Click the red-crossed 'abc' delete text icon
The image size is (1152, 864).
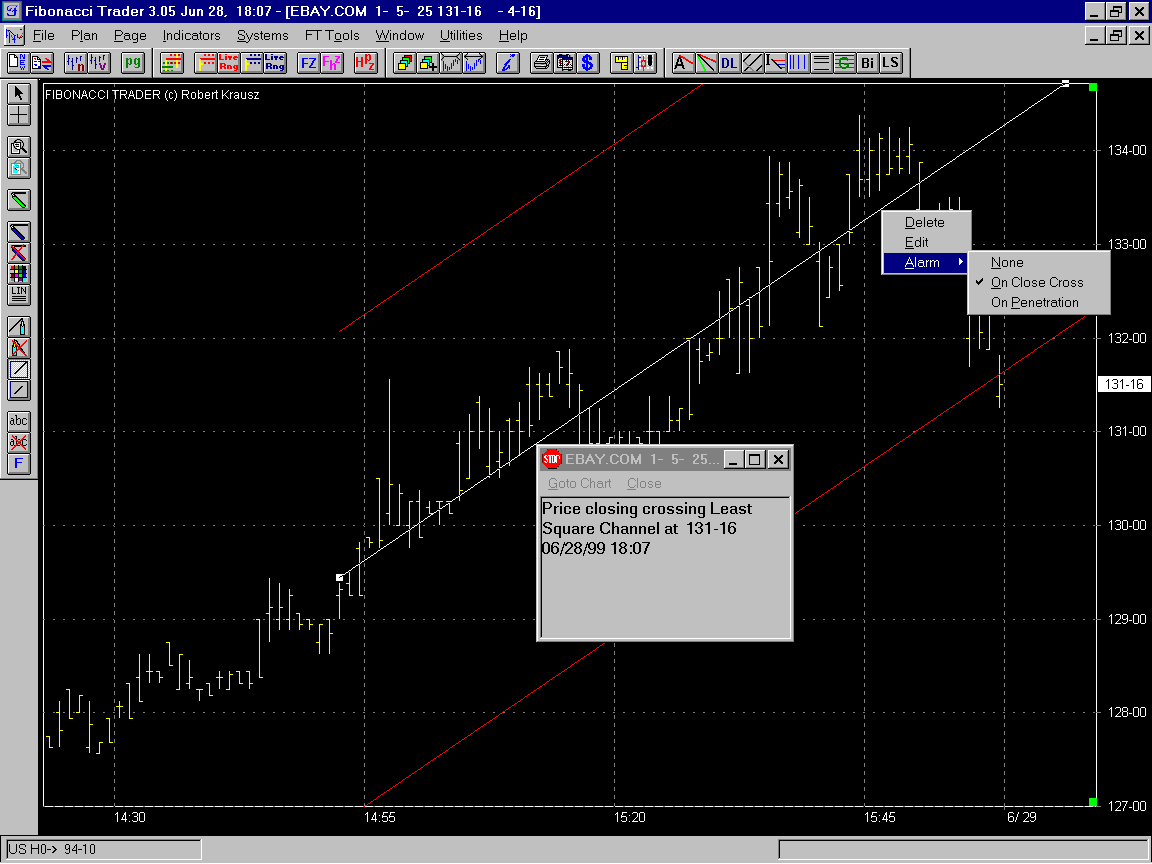tap(18, 442)
